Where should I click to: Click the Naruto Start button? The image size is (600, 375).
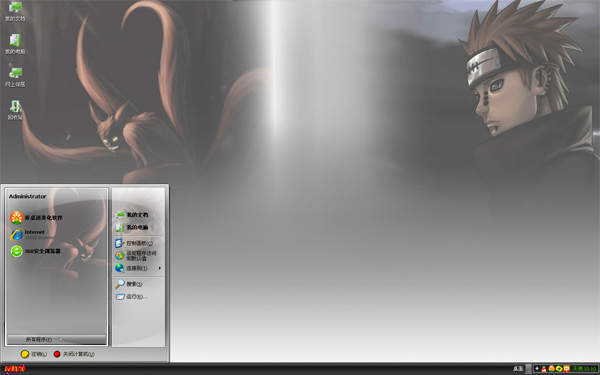click(15, 369)
